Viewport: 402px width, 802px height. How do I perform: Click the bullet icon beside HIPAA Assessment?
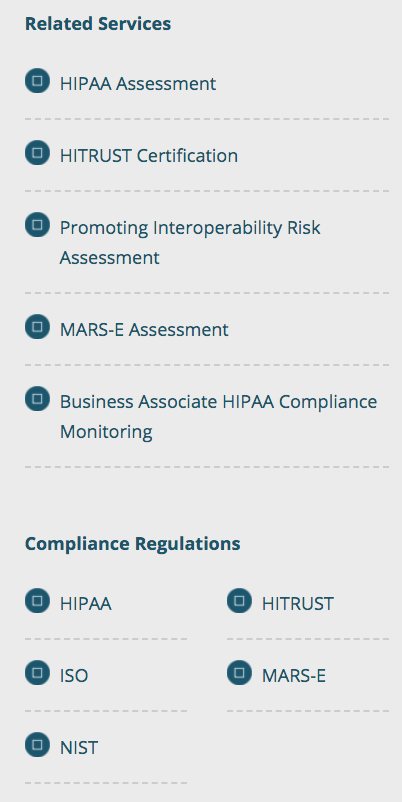[x=37, y=81]
